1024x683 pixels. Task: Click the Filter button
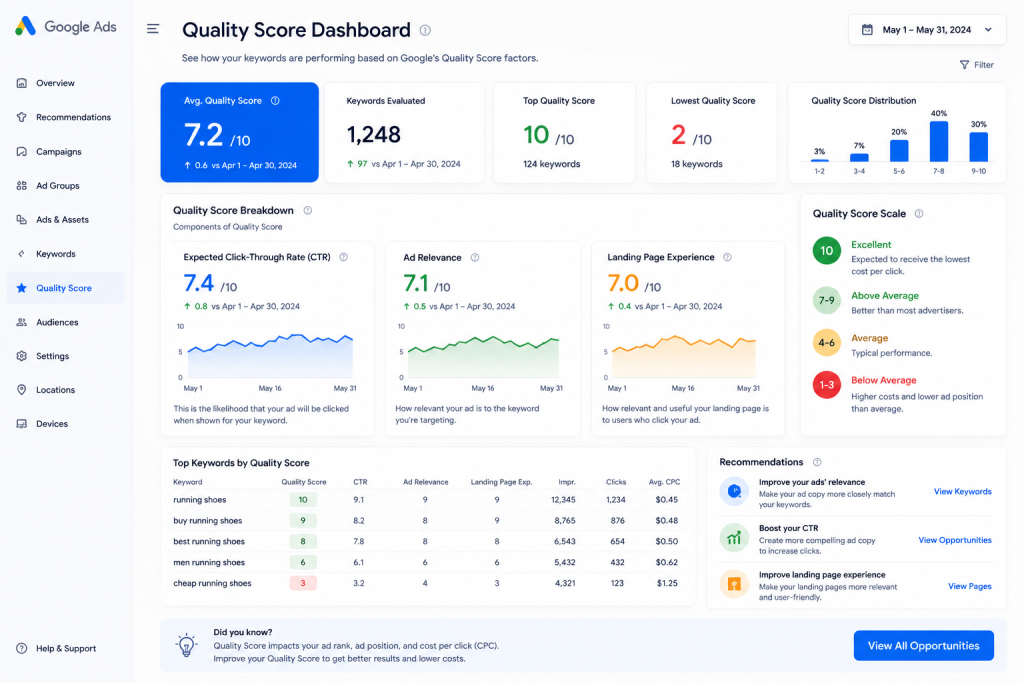tap(976, 65)
